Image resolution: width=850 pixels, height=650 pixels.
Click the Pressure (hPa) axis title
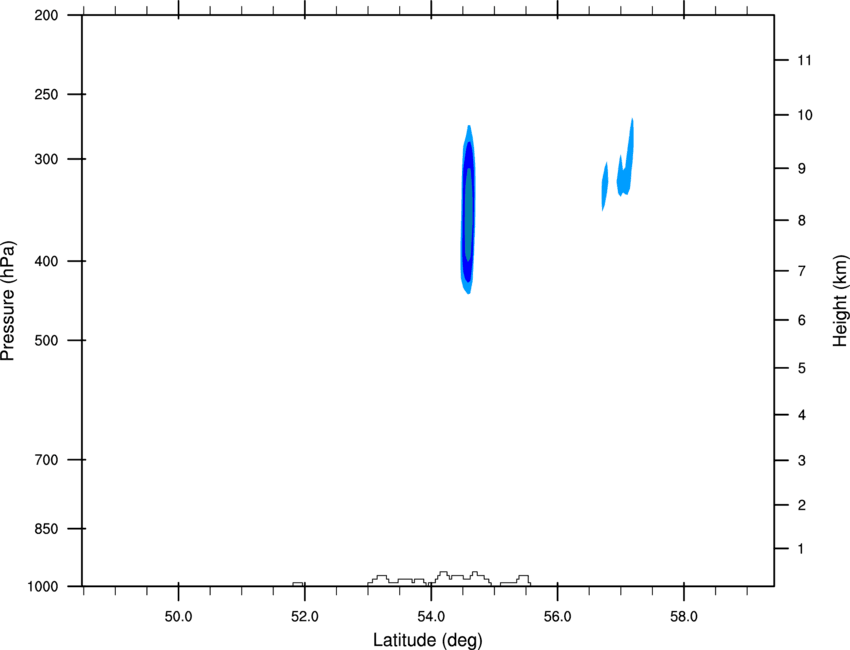[8, 301]
